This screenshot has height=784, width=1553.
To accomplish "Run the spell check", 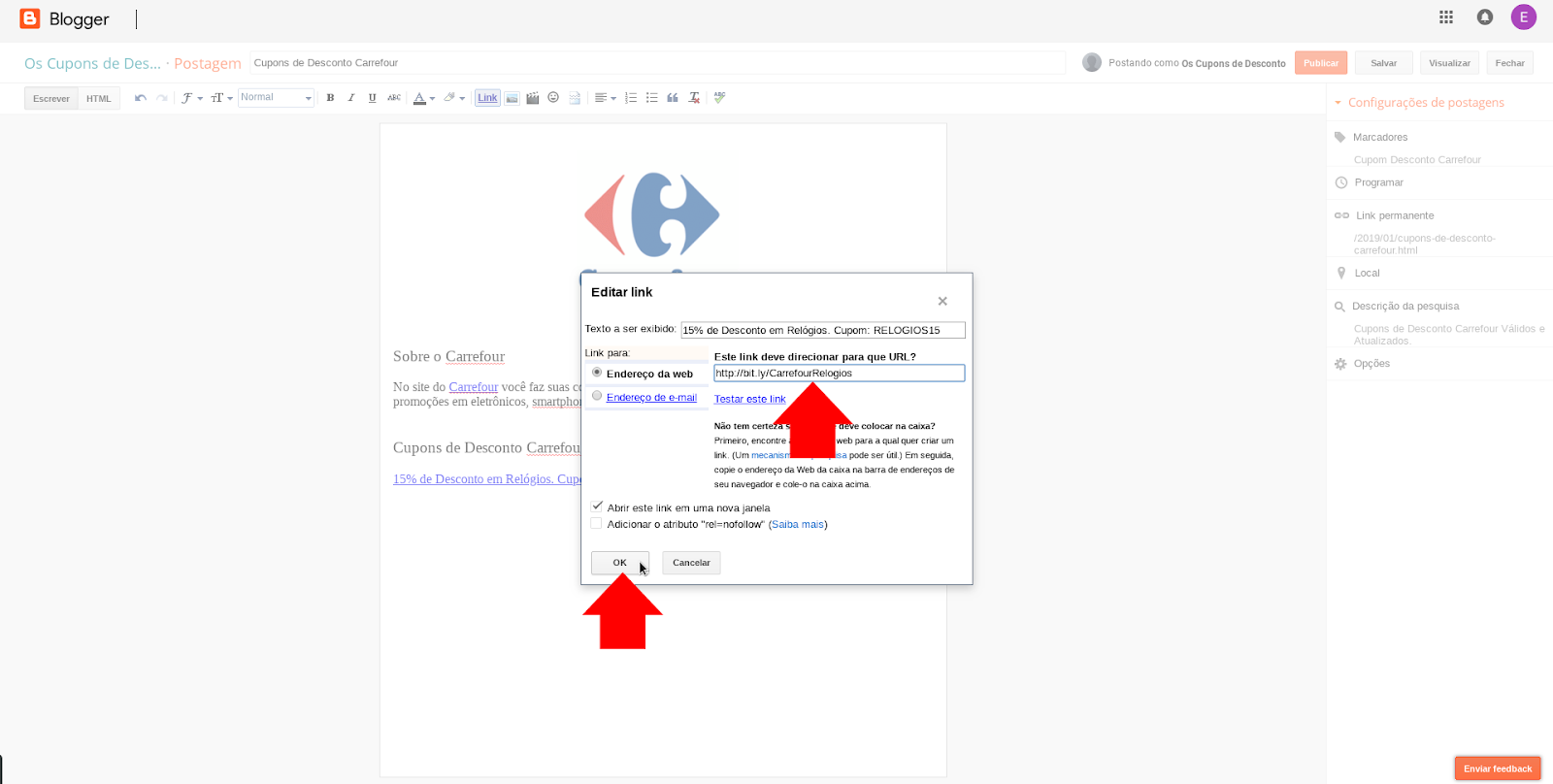I will tap(719, 97).
